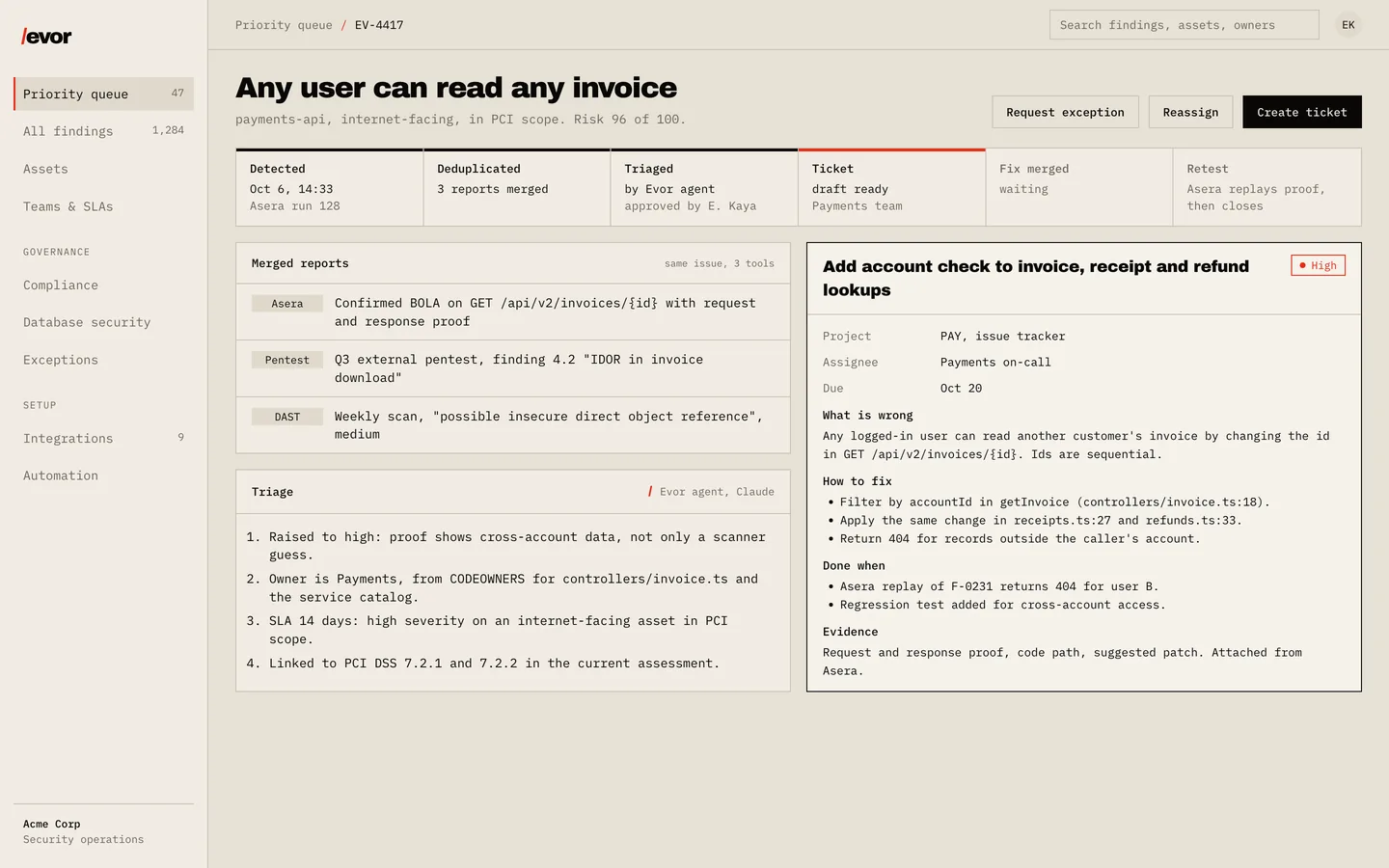Select the Deduplicated stage

(x=517, y=187)
